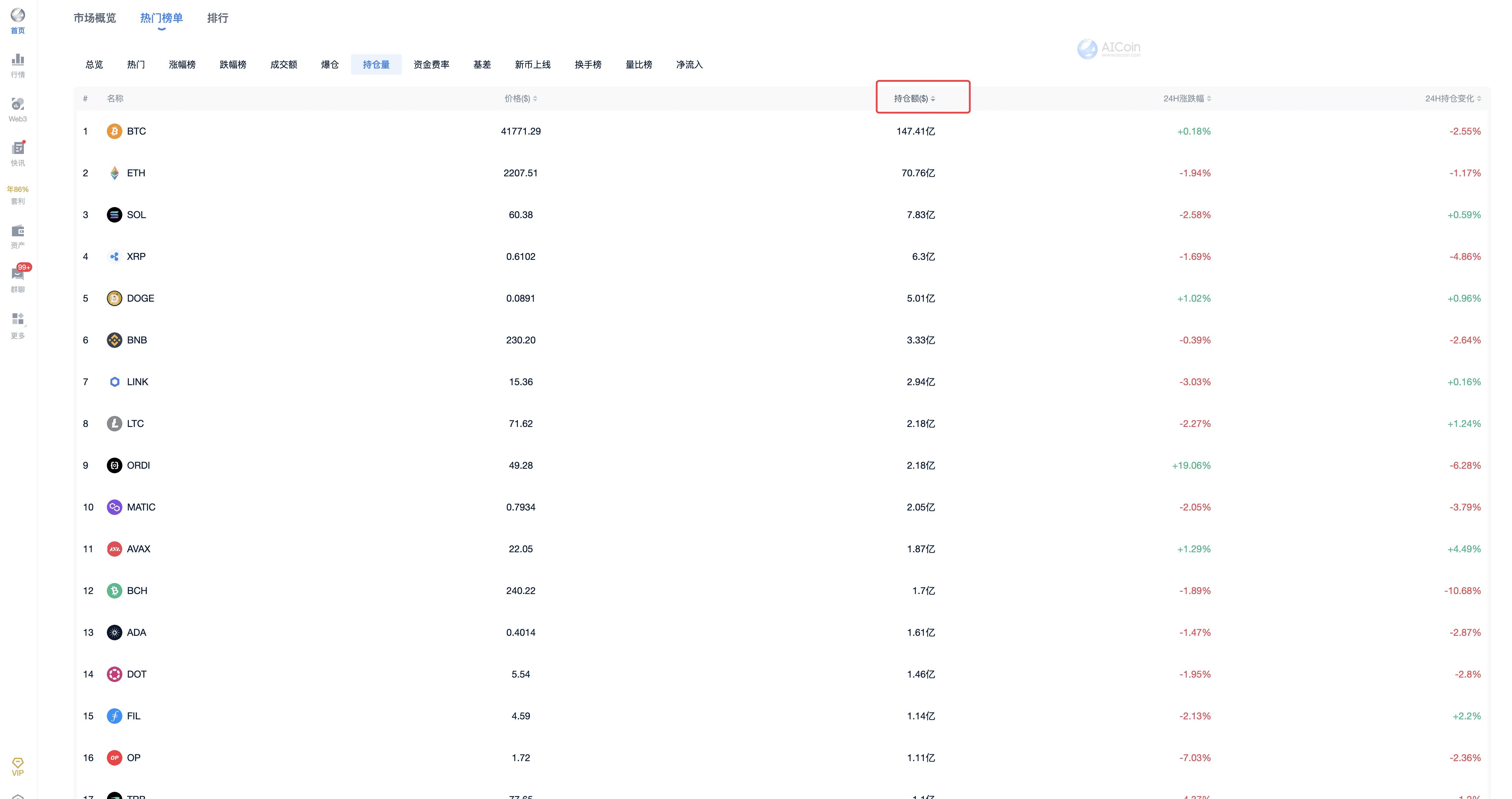Click the DOT coin icon
The height and width of the screenshot is (799, 1512).
click(114, 674)
